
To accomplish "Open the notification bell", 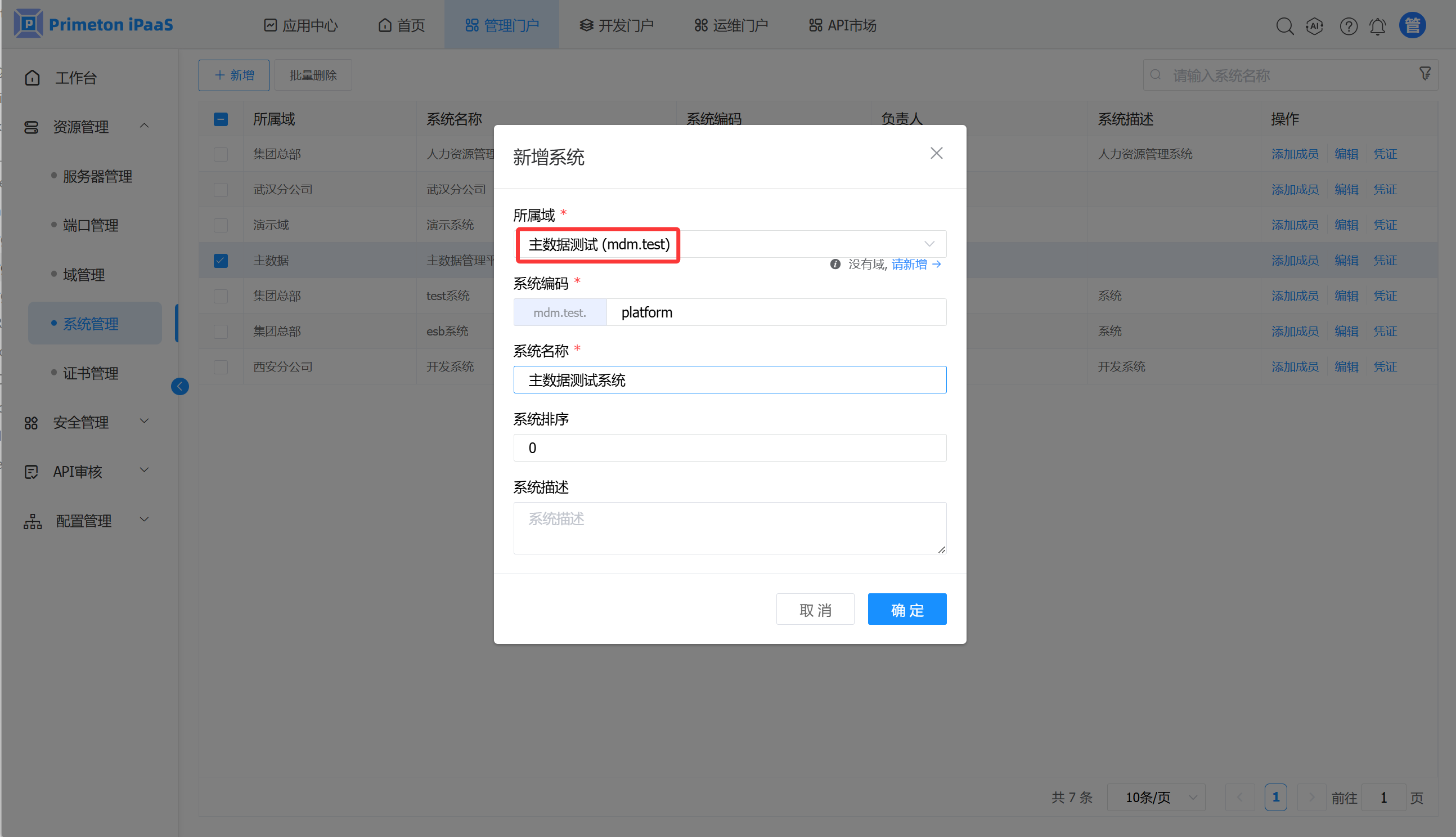I will (x=1377, y=26).
